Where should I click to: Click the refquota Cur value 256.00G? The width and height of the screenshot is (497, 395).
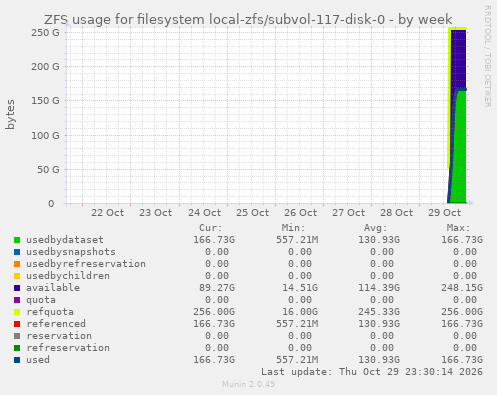point(214,312)
